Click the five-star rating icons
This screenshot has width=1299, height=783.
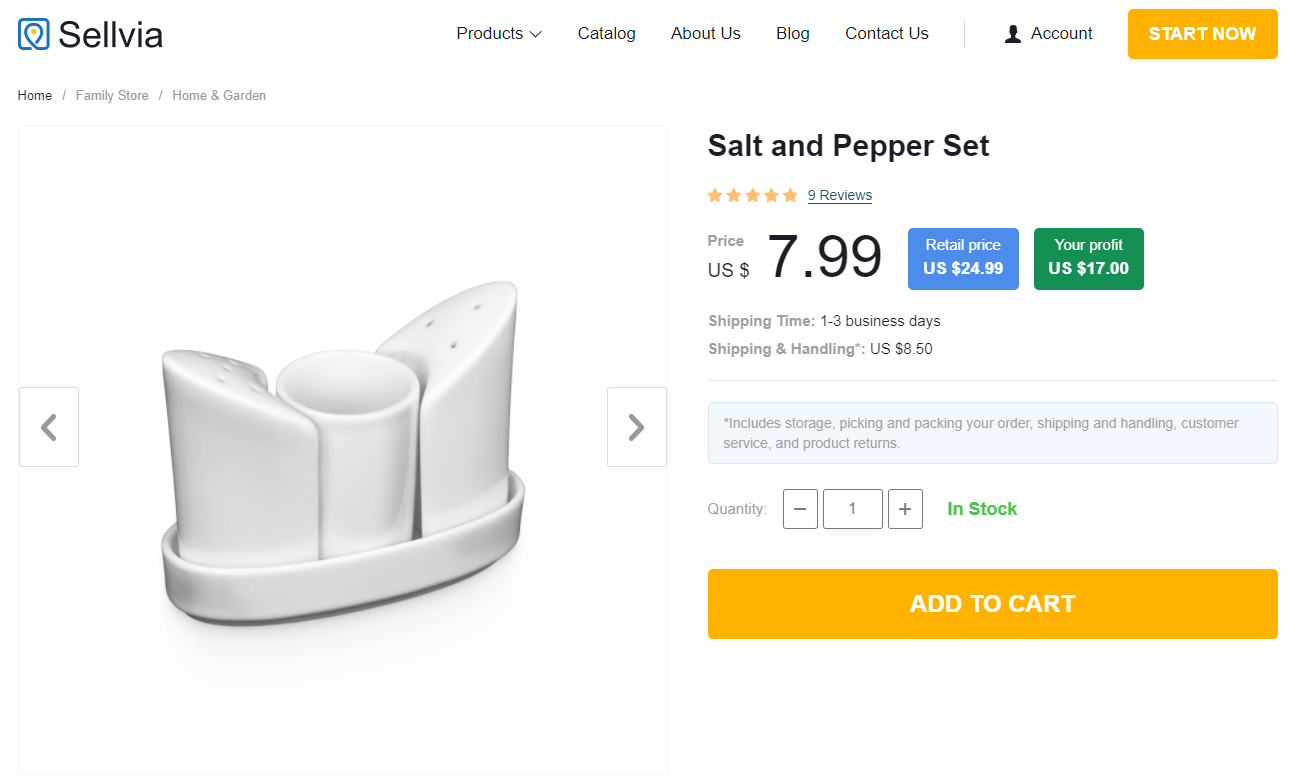click(752, 195)
